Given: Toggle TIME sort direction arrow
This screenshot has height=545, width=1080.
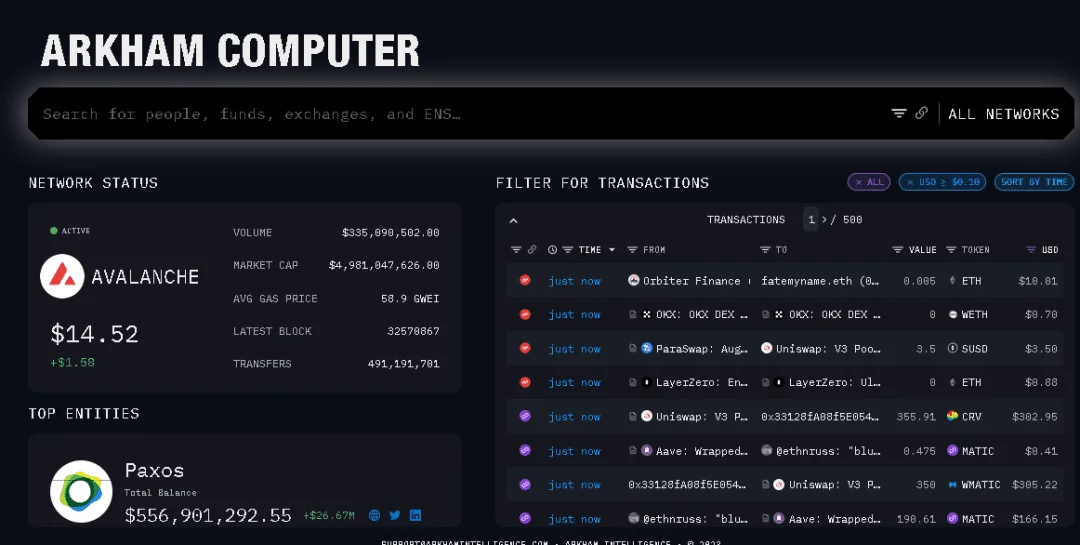Looking at the screenshot, I should 612,249.
